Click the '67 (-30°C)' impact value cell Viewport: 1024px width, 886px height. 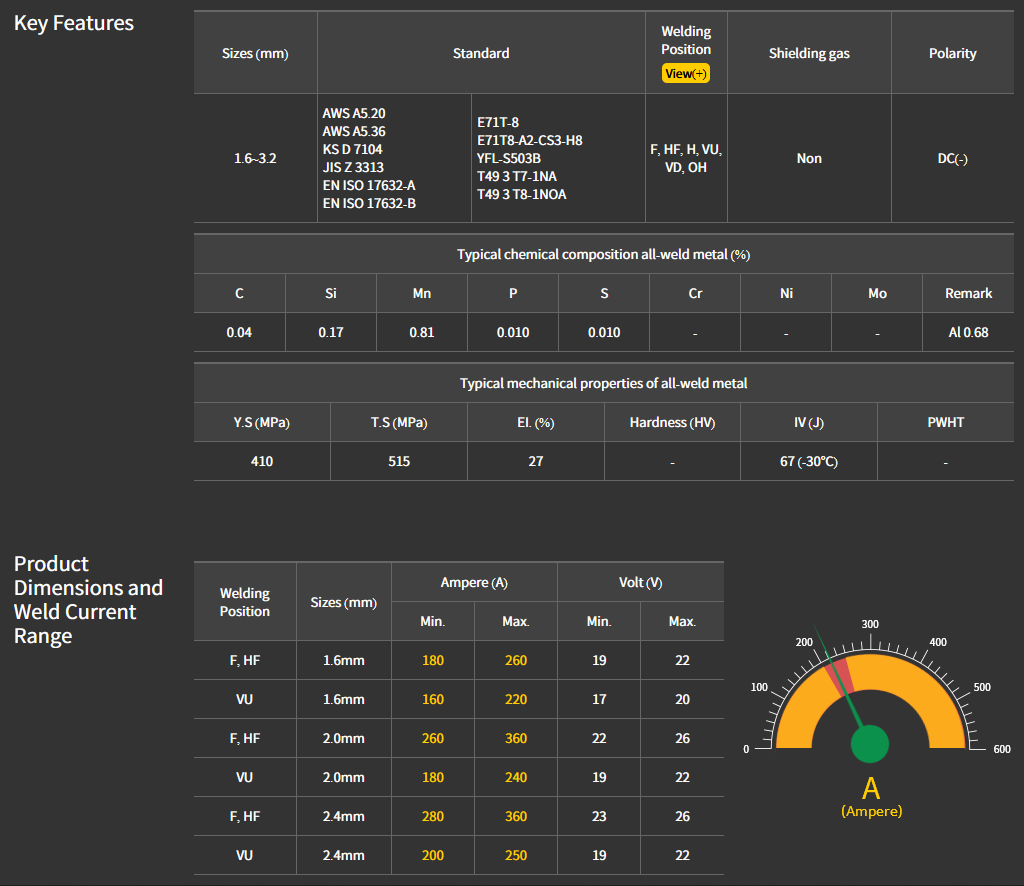click(809, 461)
